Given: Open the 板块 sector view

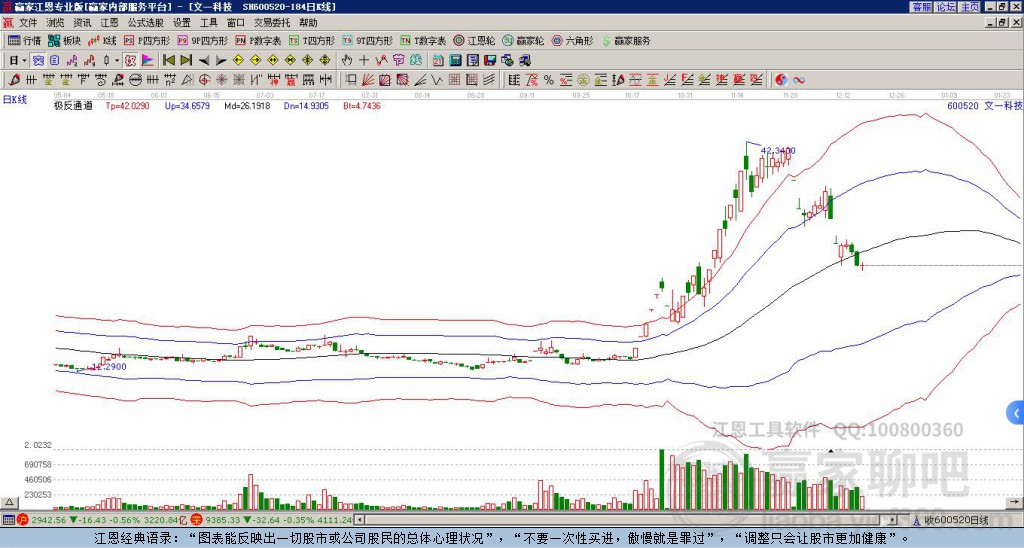Looking at the screenshot, I should point(64,40).
